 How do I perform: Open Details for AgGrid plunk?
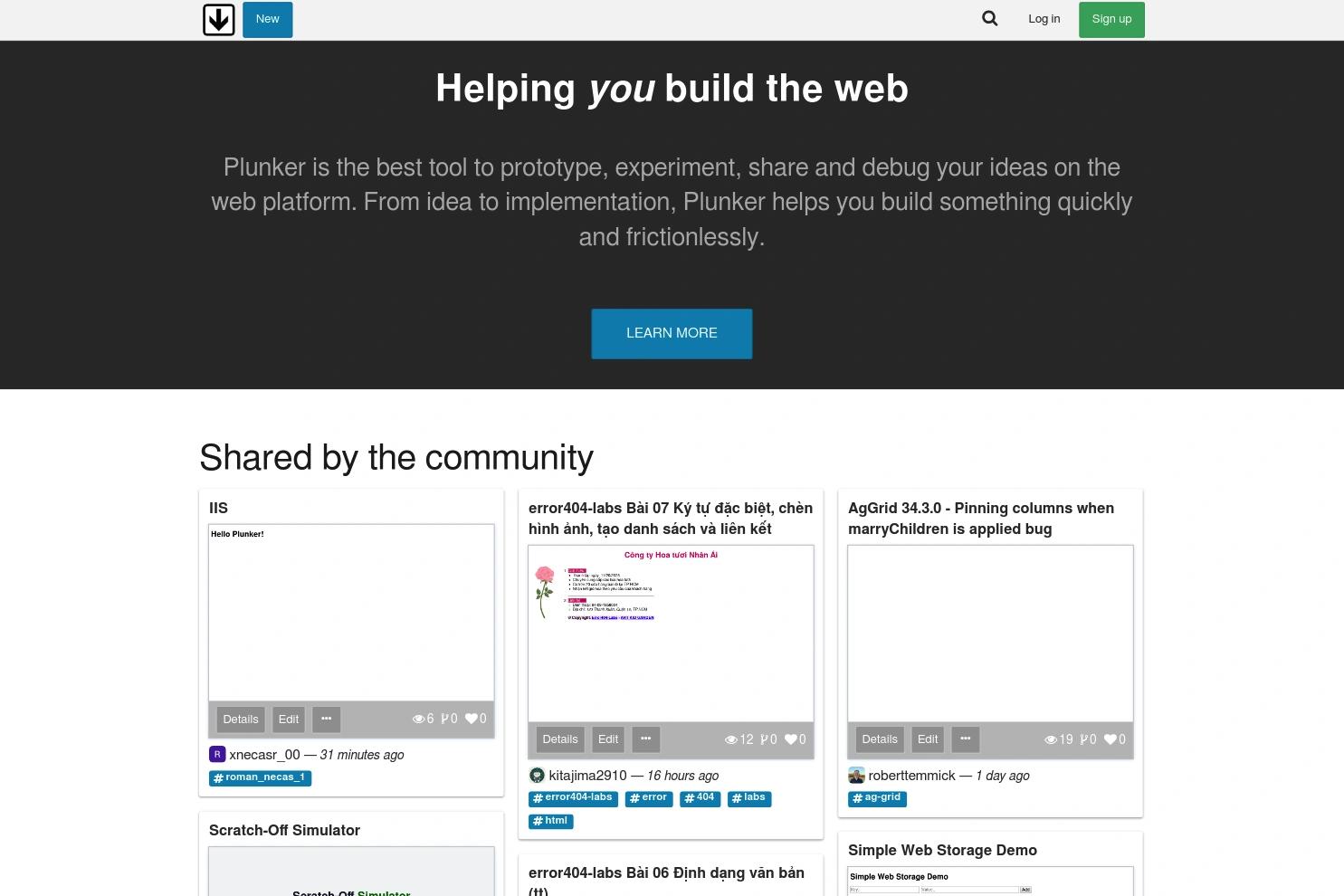point(880,739)
